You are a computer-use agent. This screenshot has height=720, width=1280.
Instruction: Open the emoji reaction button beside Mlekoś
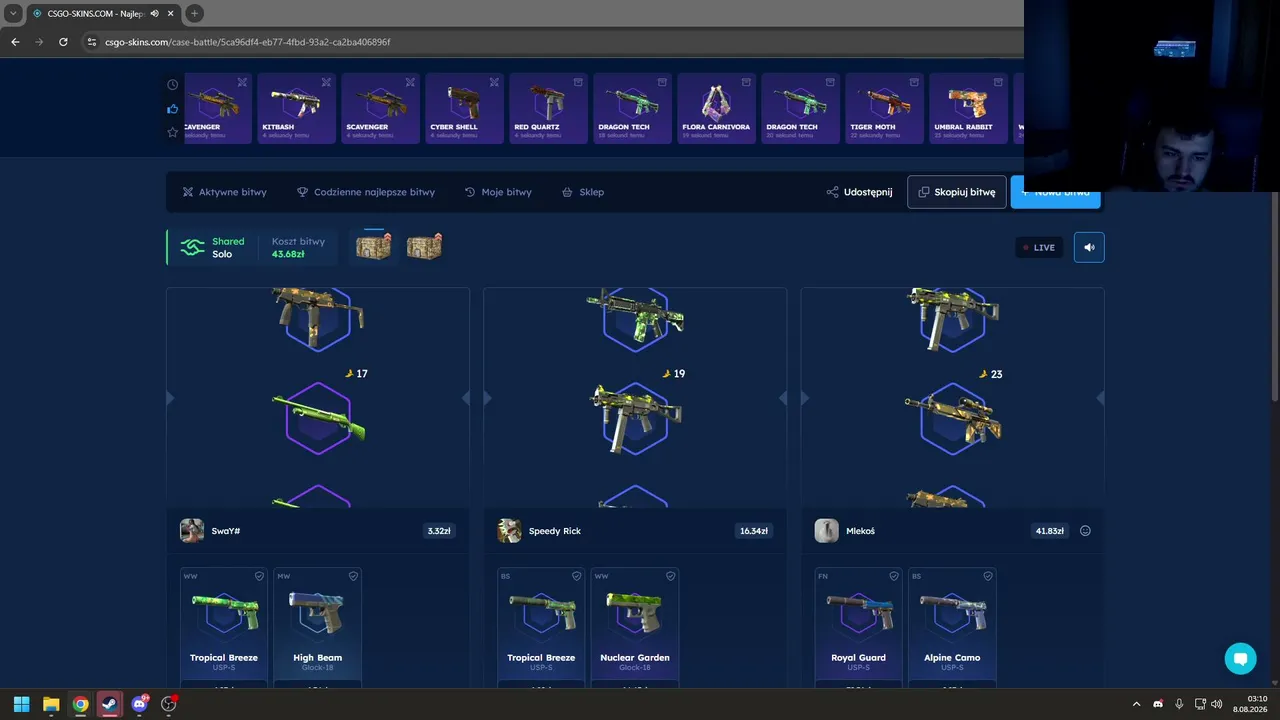click(1085, 531)
